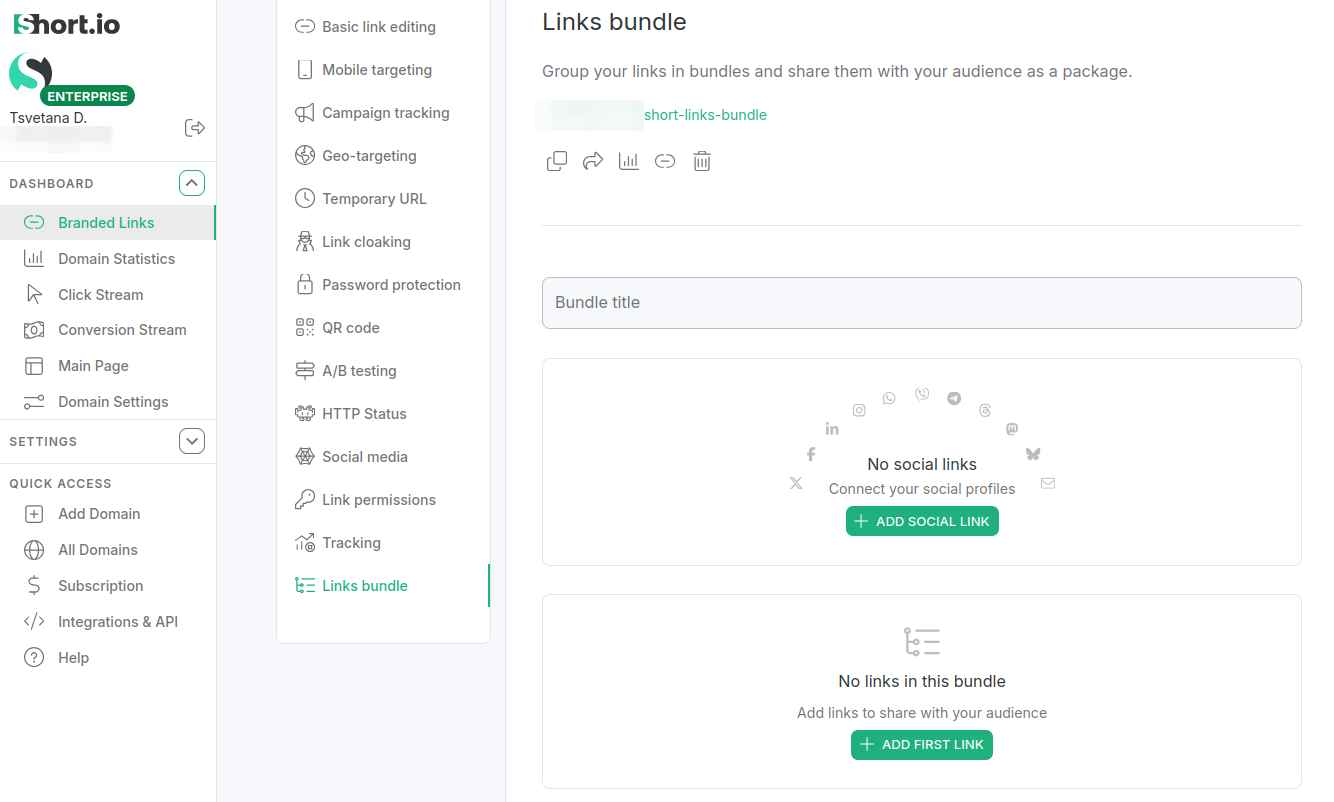Open Click Stream in sidebar

[x=100, y=295]
